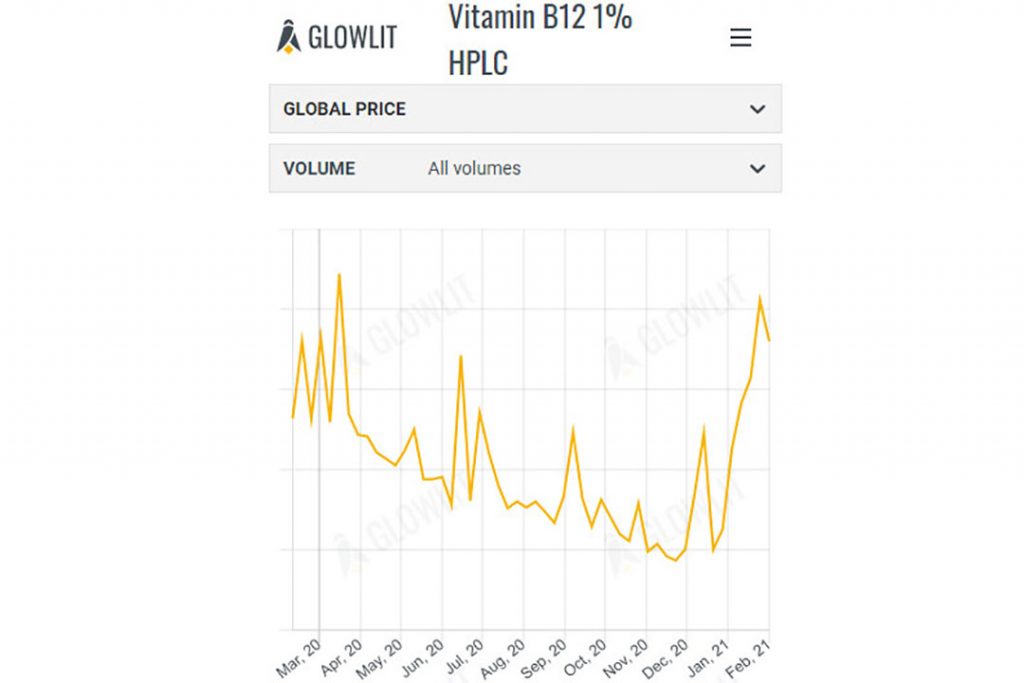Click the price spike before Jul 2020
Image resolution: width=1024 pixels, height=683 pixels.
click(460, 356)
